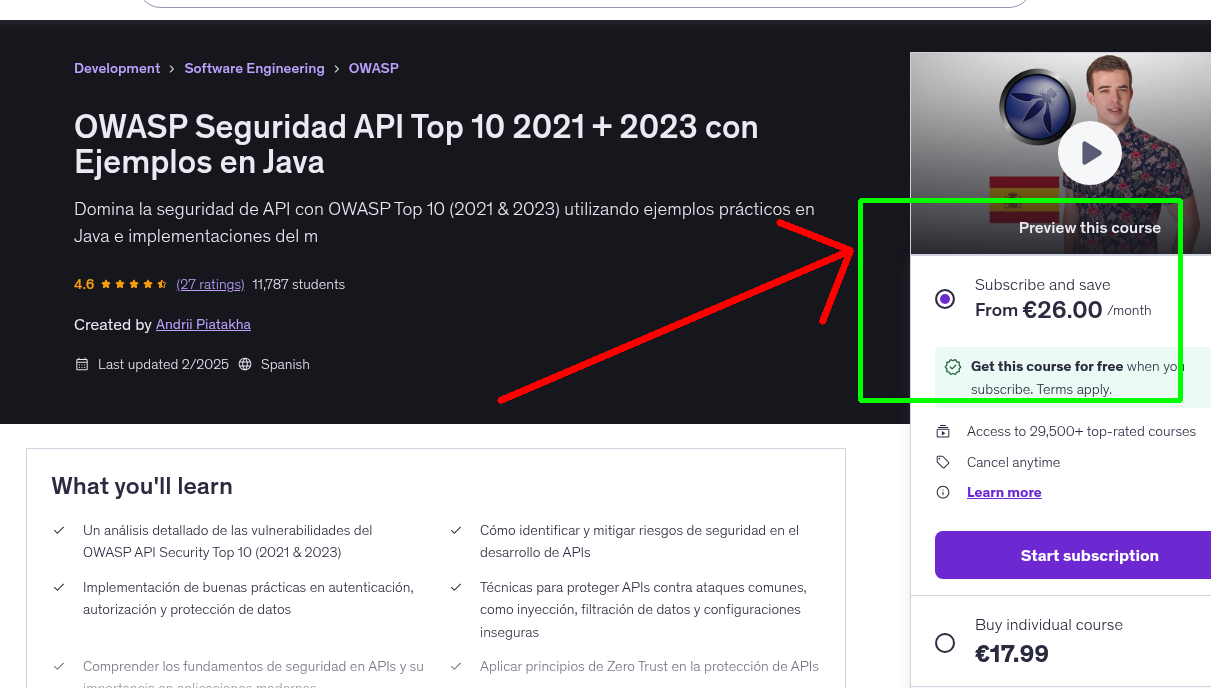Click the chevron between Development and Software Engineering
Screen dimensions: 1211x688
(172, 69)
